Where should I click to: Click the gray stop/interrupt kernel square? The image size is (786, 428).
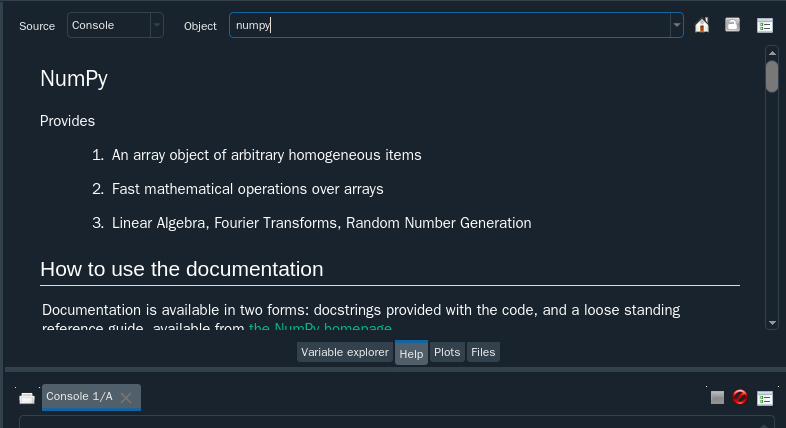(717, 397)
